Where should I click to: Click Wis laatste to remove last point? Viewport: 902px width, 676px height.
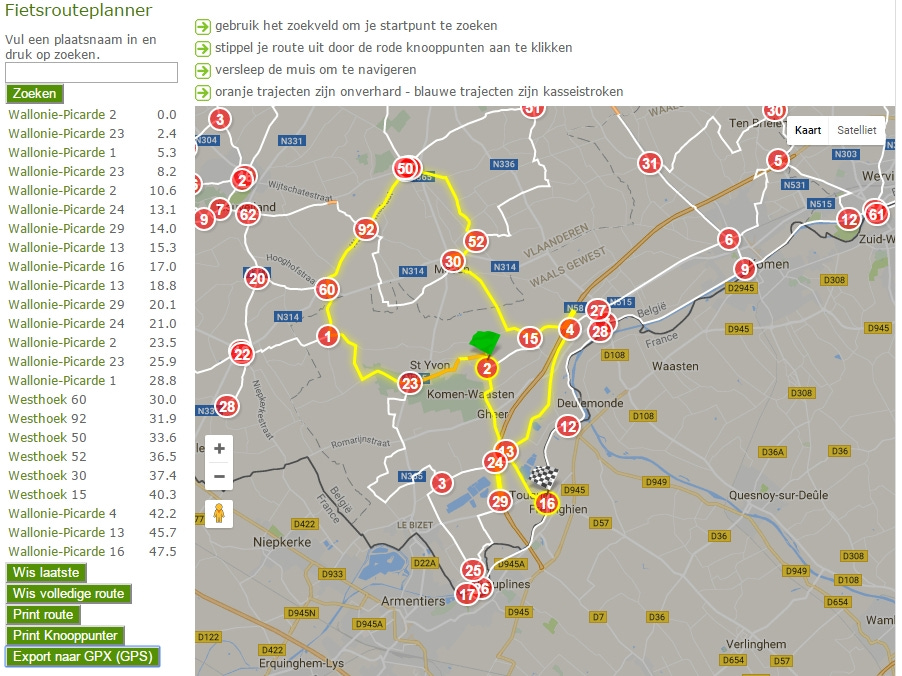[46, 572]
